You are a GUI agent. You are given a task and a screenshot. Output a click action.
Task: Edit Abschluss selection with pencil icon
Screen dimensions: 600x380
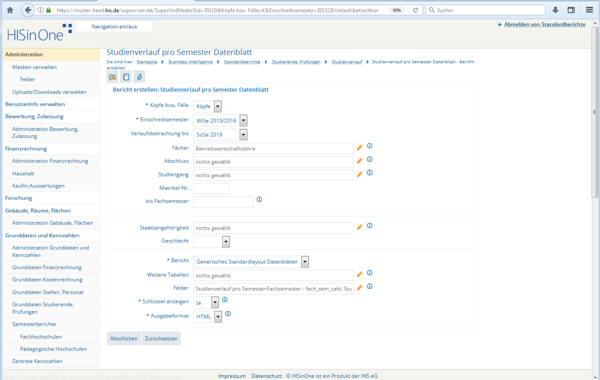[x=360, y=161]
